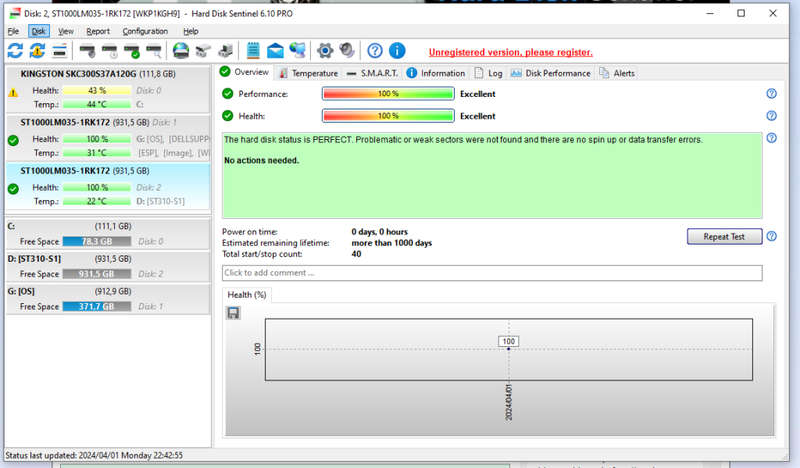Screen dimensions: 800x468
Task: Click the refresh icon with yellow warning triangle
Action: click(37, 51)
